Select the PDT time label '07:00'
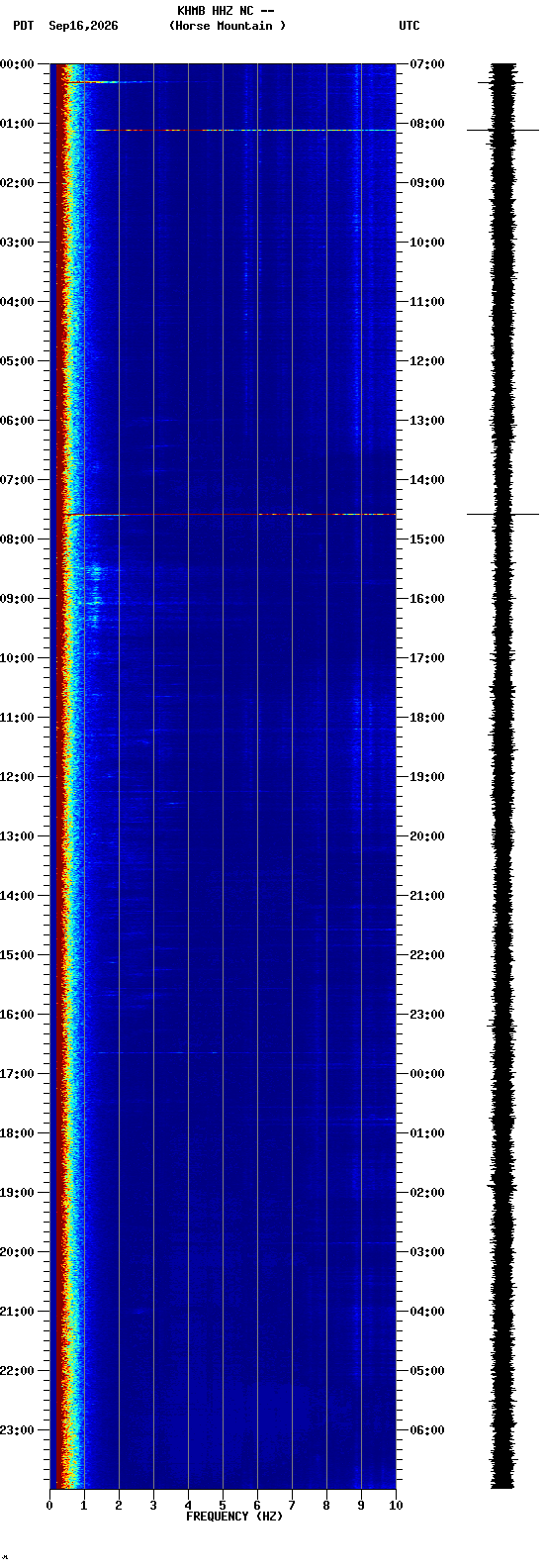The image size is (546, 1568). pos(17,480)
